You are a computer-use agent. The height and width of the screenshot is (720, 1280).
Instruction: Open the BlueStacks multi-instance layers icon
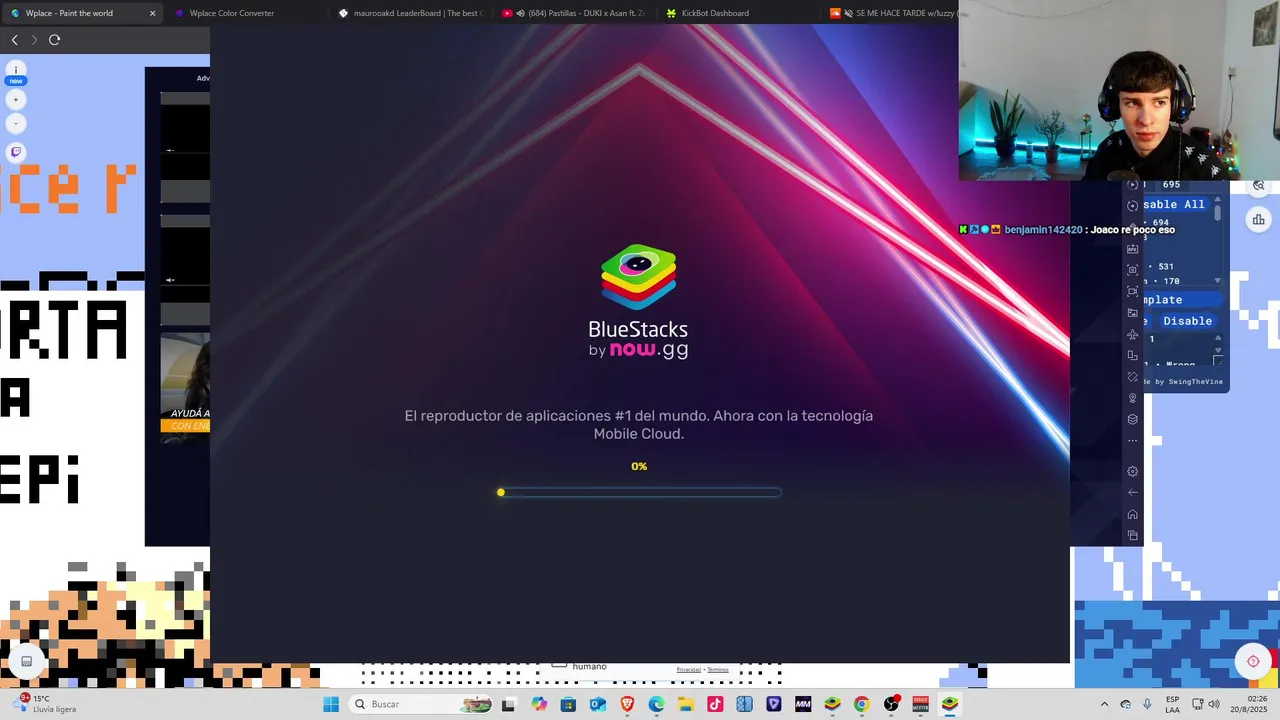click(1132, 419)
